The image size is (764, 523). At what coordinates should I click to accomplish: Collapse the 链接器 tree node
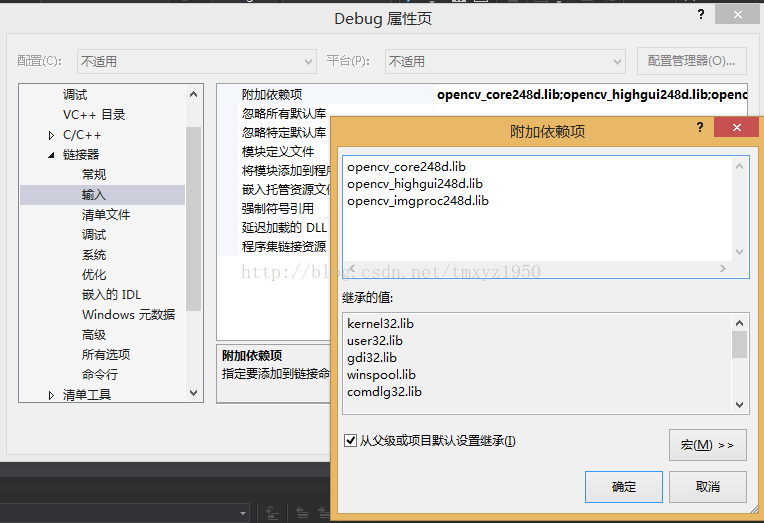click(x=51, y=155)
